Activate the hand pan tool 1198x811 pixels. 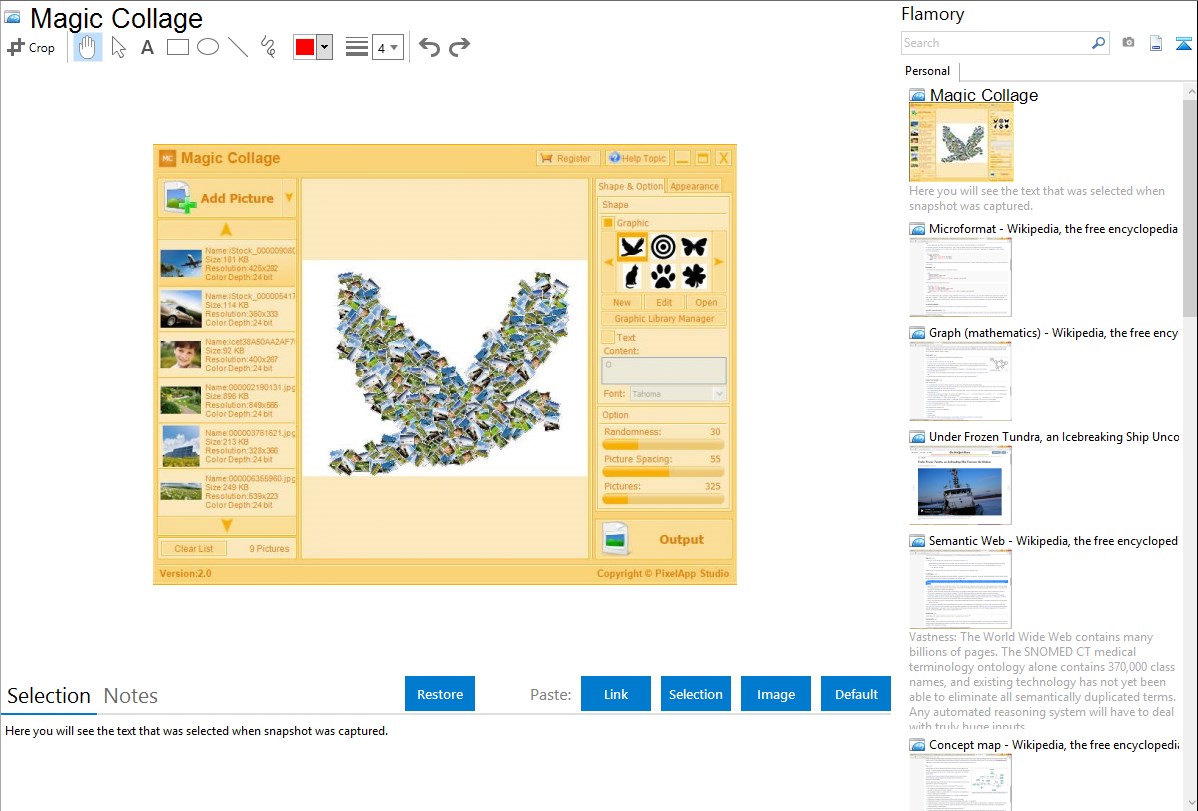(87, 47)
